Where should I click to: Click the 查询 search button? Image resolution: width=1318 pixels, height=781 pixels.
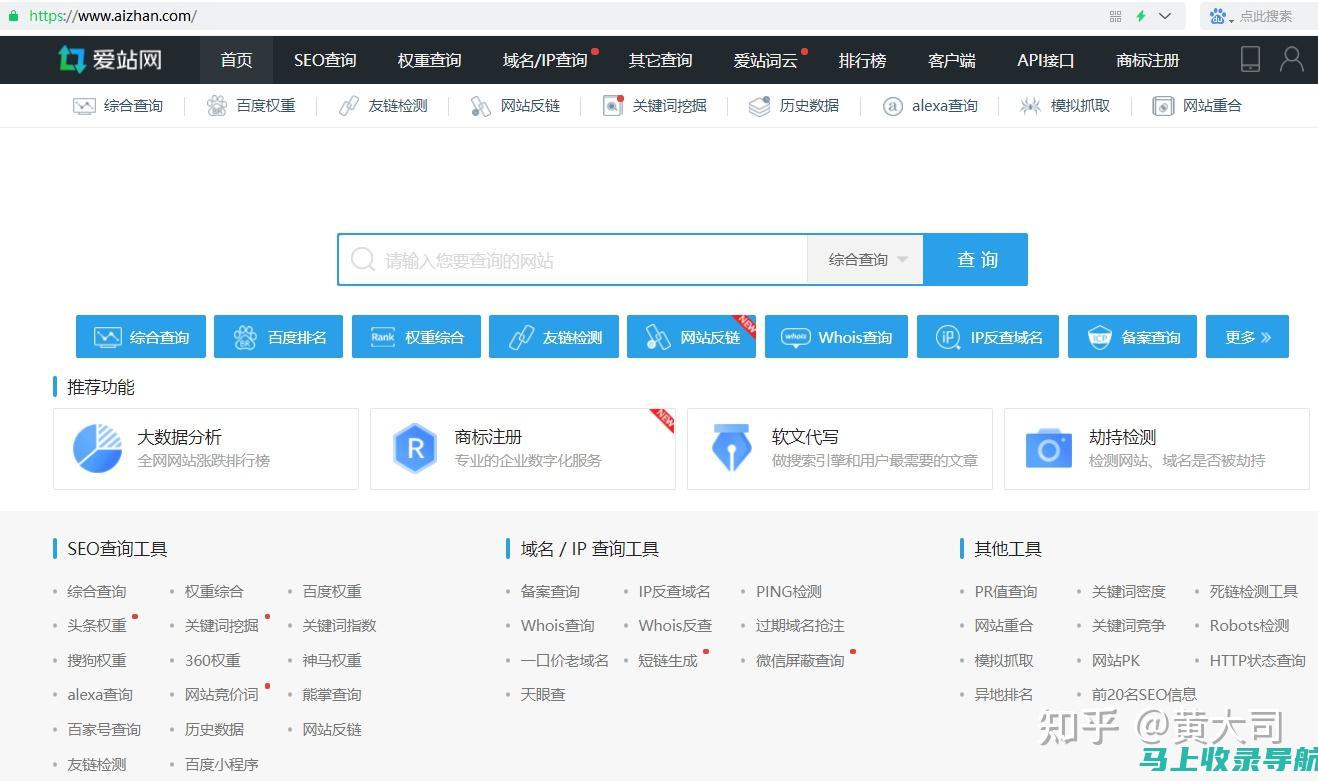point(976,260)
